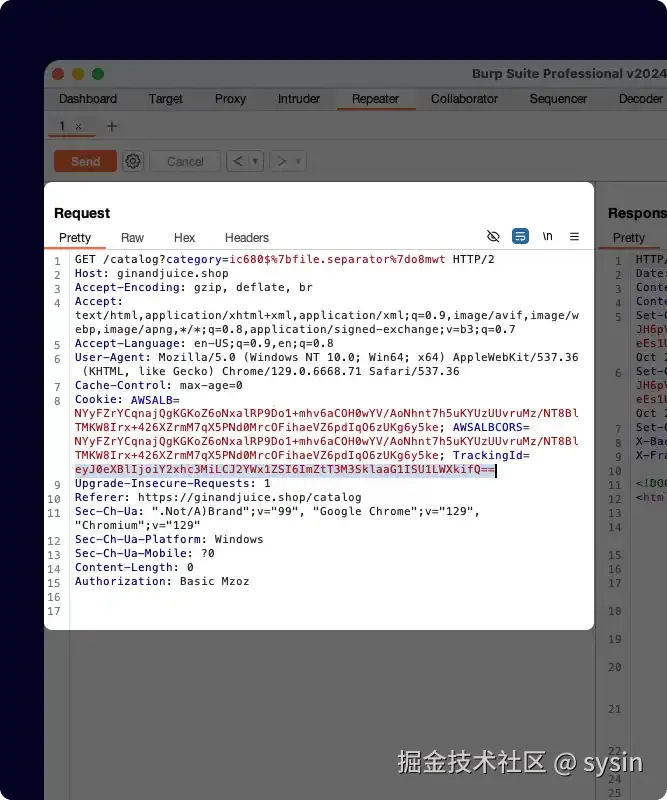Click the Host: ginandjuice.shop line

(x=152, y=273)
